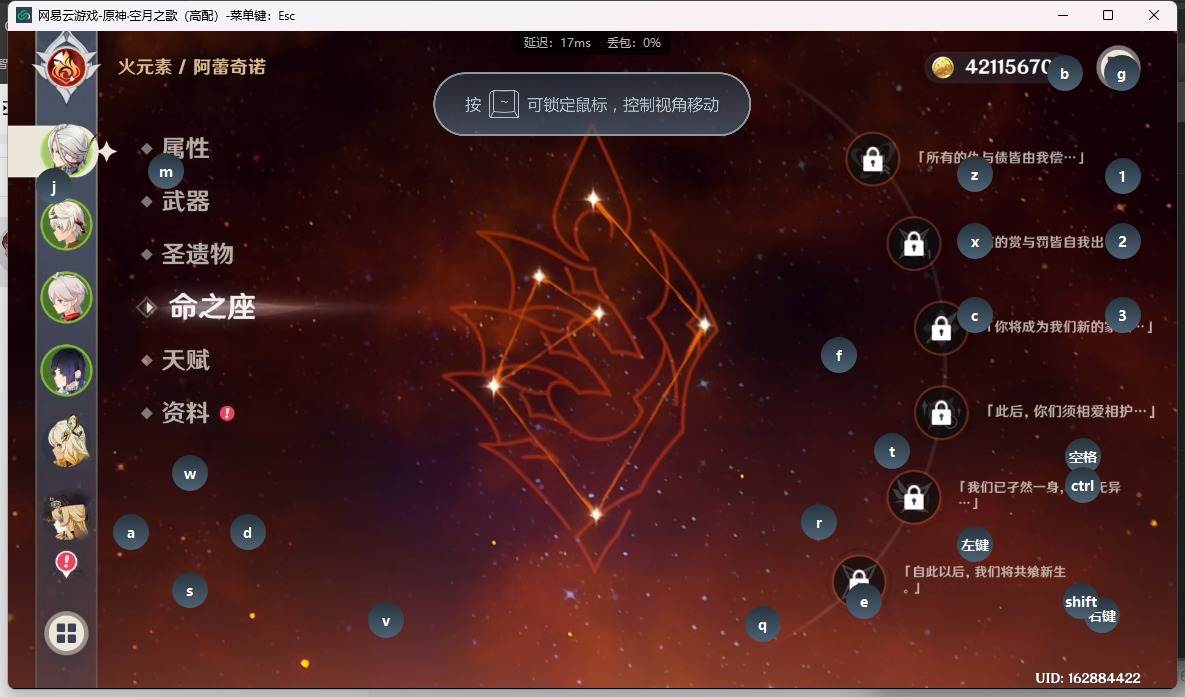
Task: Click the overlay key bubble labeled x
Action: 975,243
